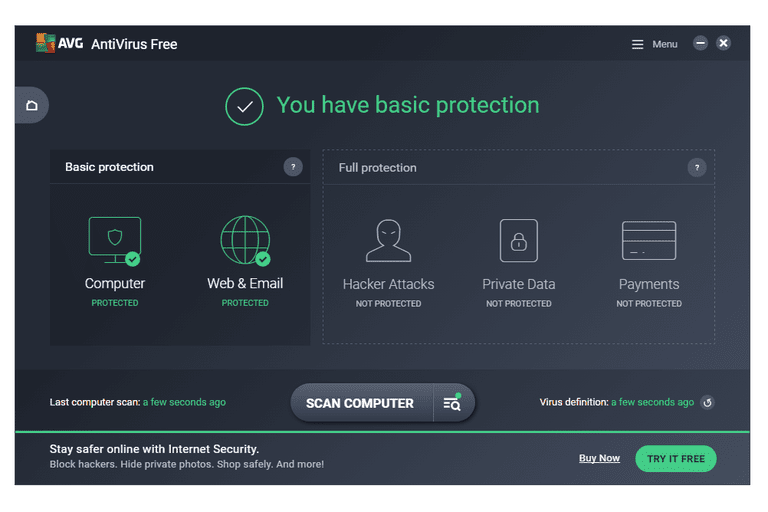Click the 'Computer' label text

click(115, 283)
